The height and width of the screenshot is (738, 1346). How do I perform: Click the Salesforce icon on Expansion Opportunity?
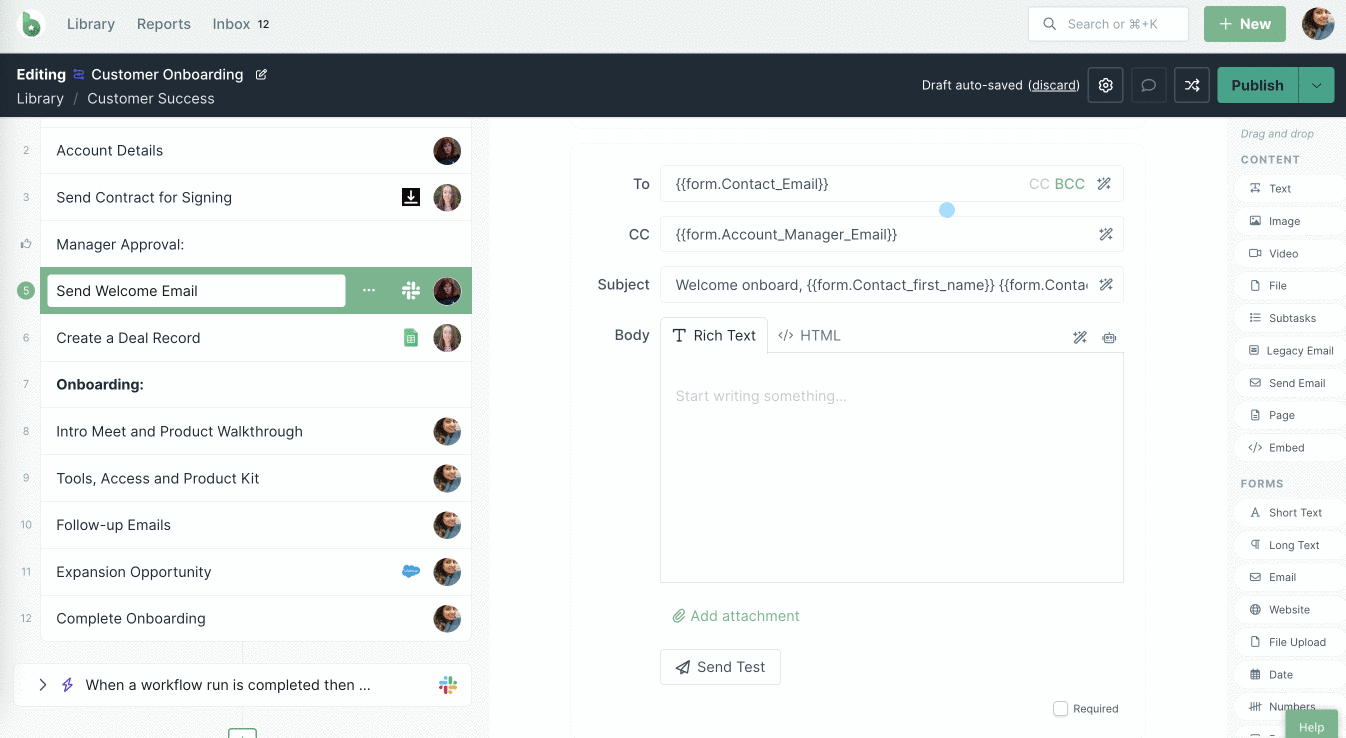pyautogui.click(x=410, y=572)
